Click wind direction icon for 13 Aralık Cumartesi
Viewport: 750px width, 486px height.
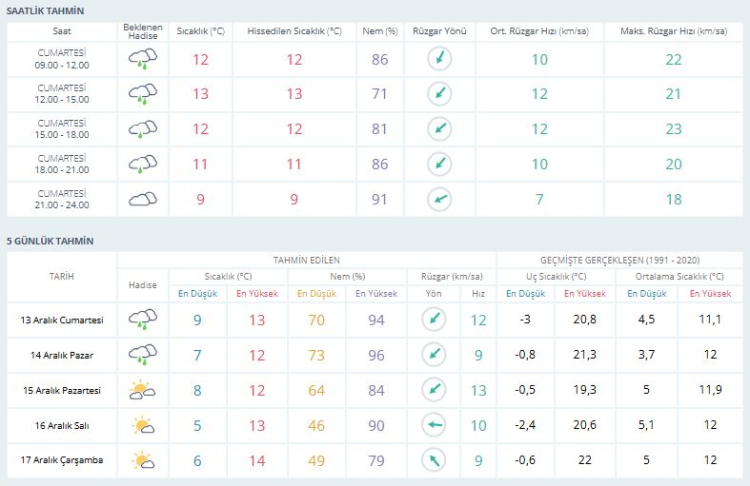[433, 320]
